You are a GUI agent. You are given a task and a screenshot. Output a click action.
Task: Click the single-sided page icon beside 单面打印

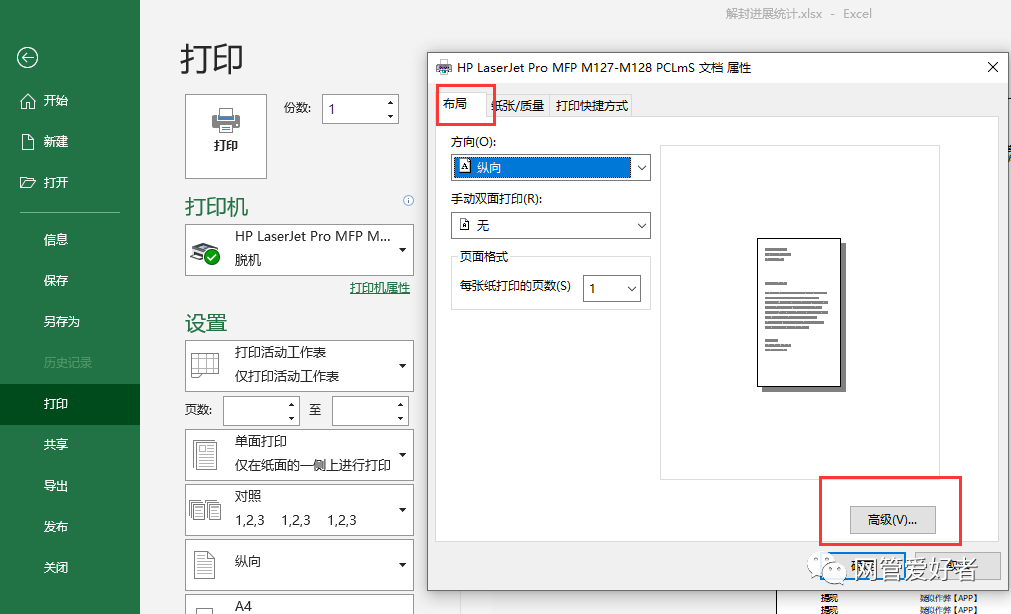tap(205, 455)
